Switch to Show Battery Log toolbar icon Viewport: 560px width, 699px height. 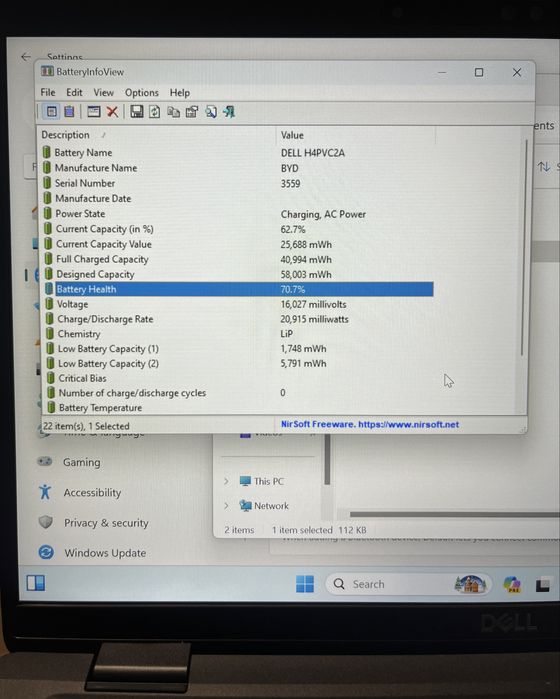click(x=69, y=111)
